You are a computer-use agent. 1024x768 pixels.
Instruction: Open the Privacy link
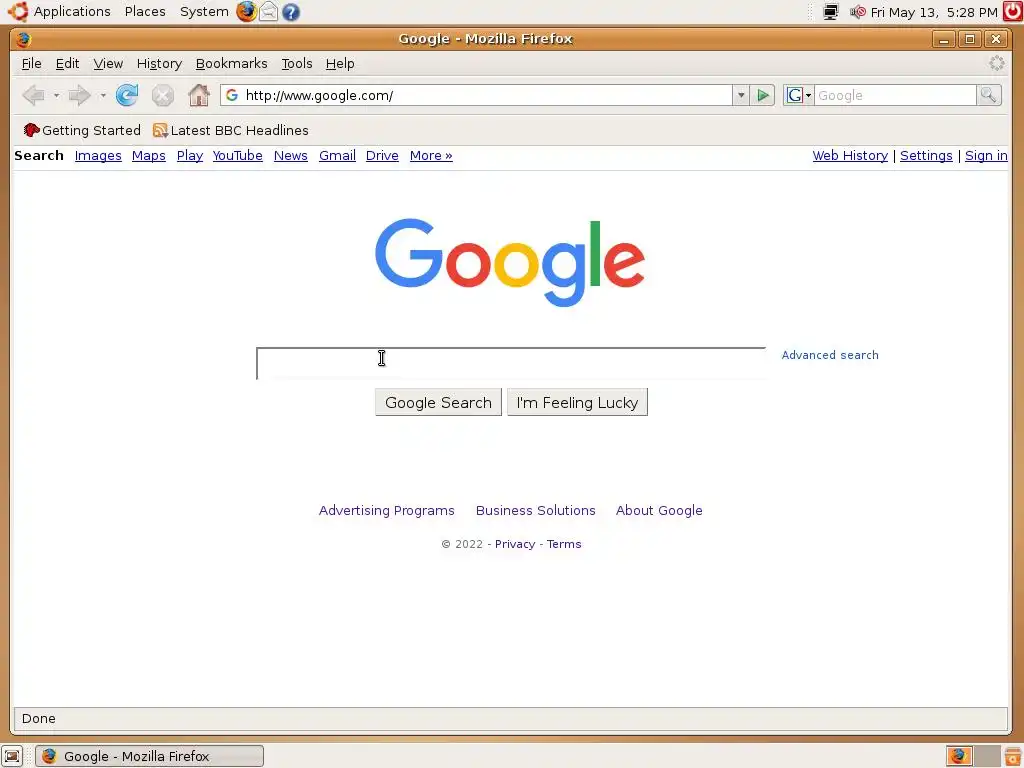point(515,544)
